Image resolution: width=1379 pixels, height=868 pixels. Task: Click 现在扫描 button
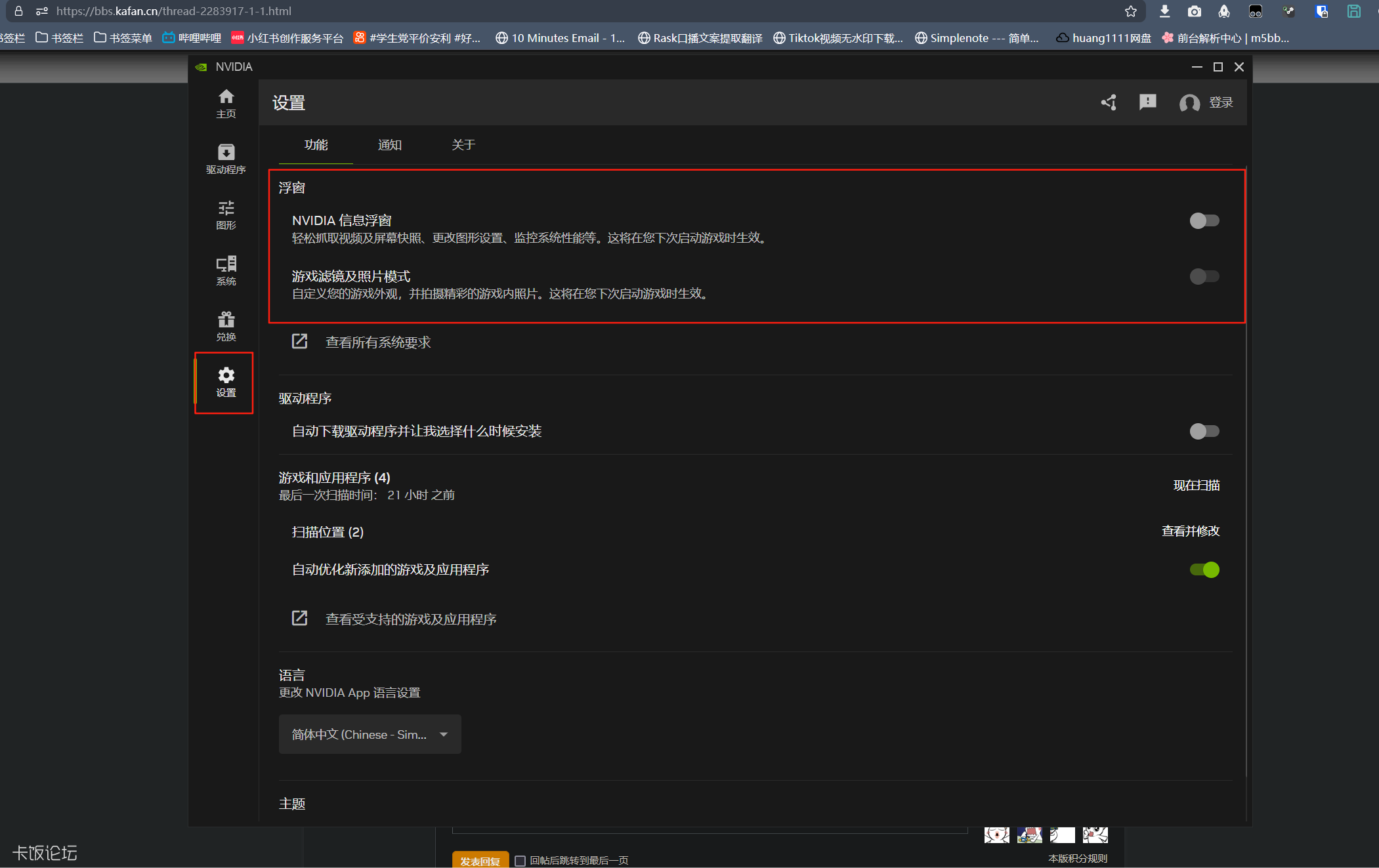click(1197, 486)
